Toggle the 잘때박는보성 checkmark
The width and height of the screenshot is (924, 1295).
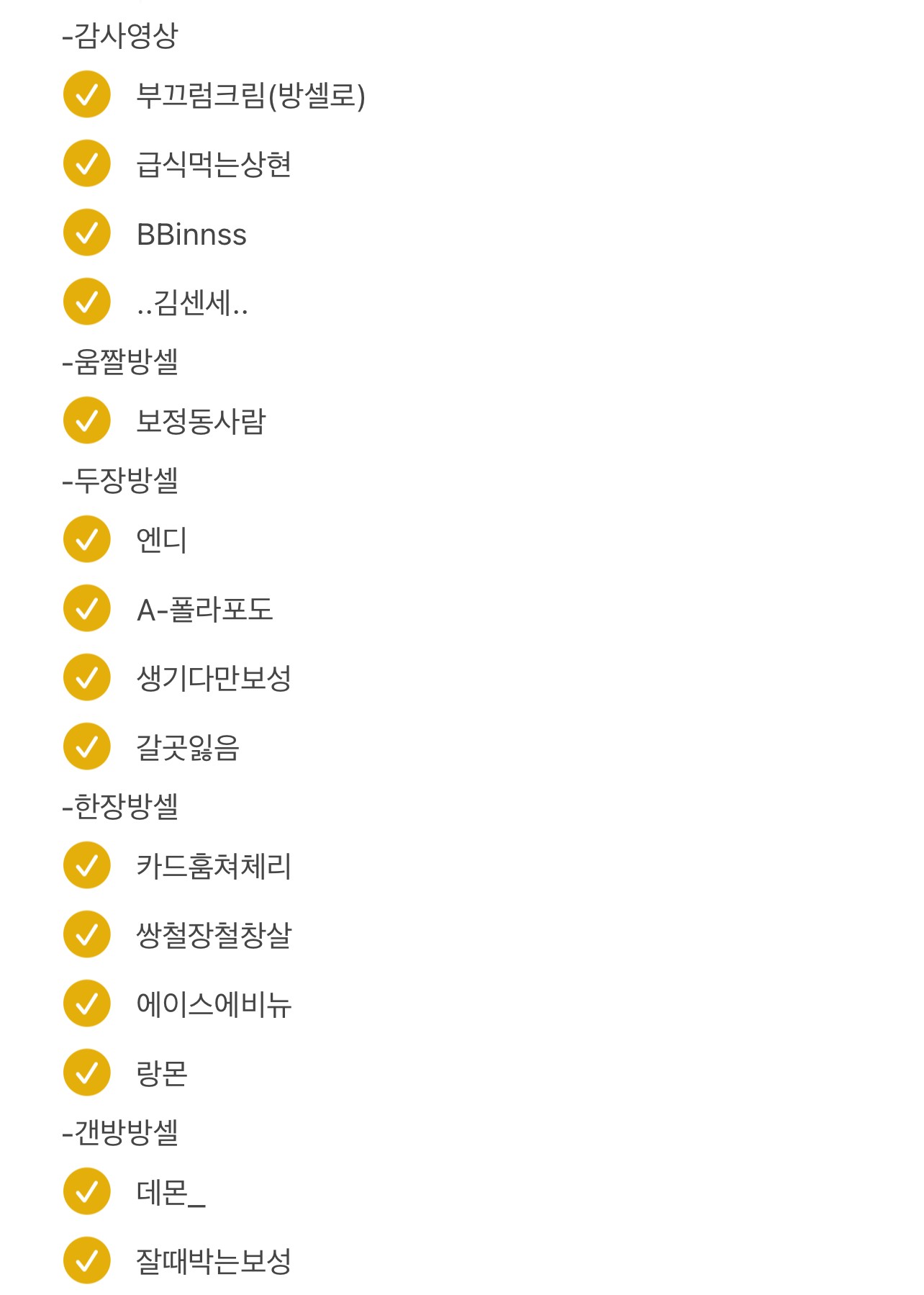[x=86, y=1260]
